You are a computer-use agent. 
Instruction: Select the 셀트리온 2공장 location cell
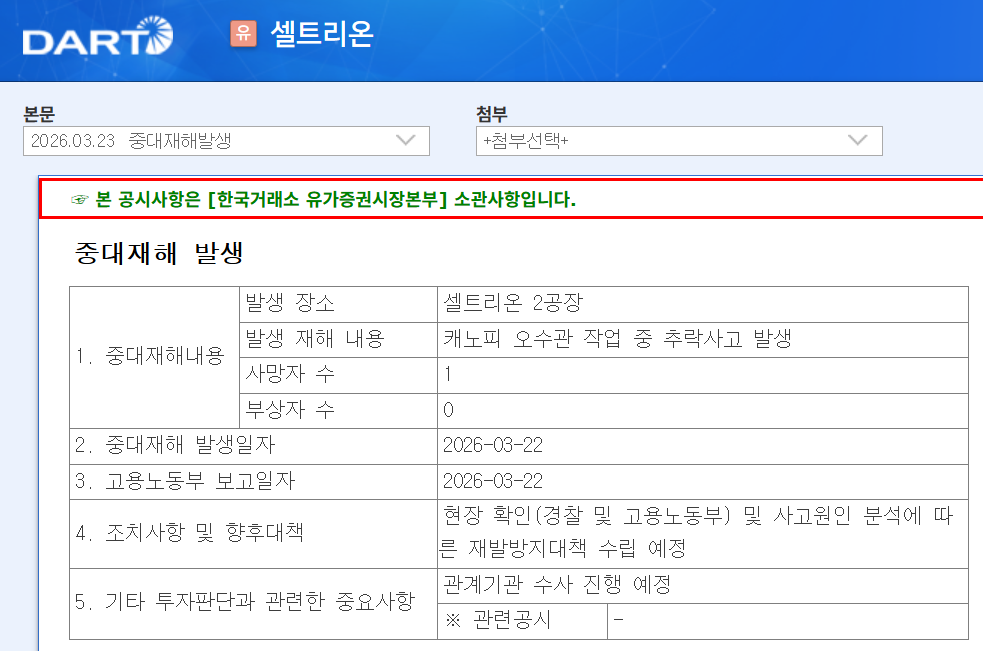[x=702, y=304]
